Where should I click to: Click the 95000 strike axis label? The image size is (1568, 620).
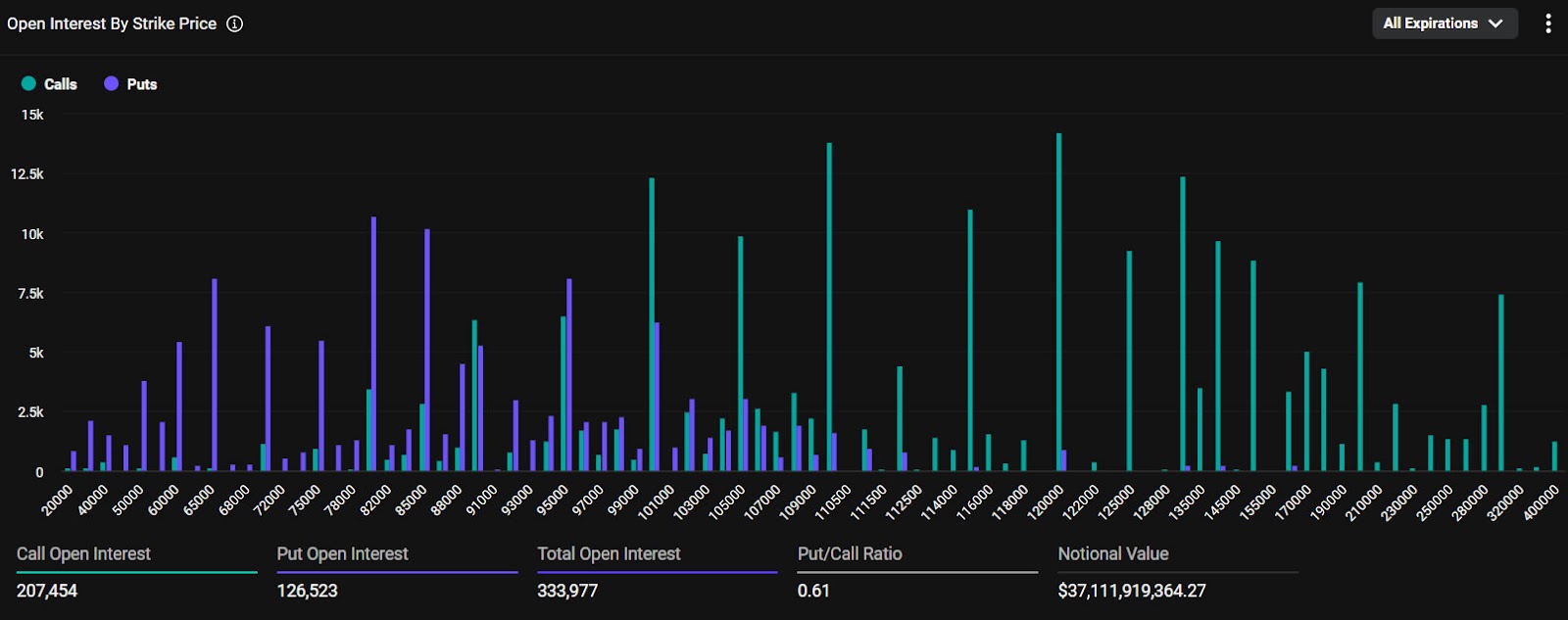553,500
